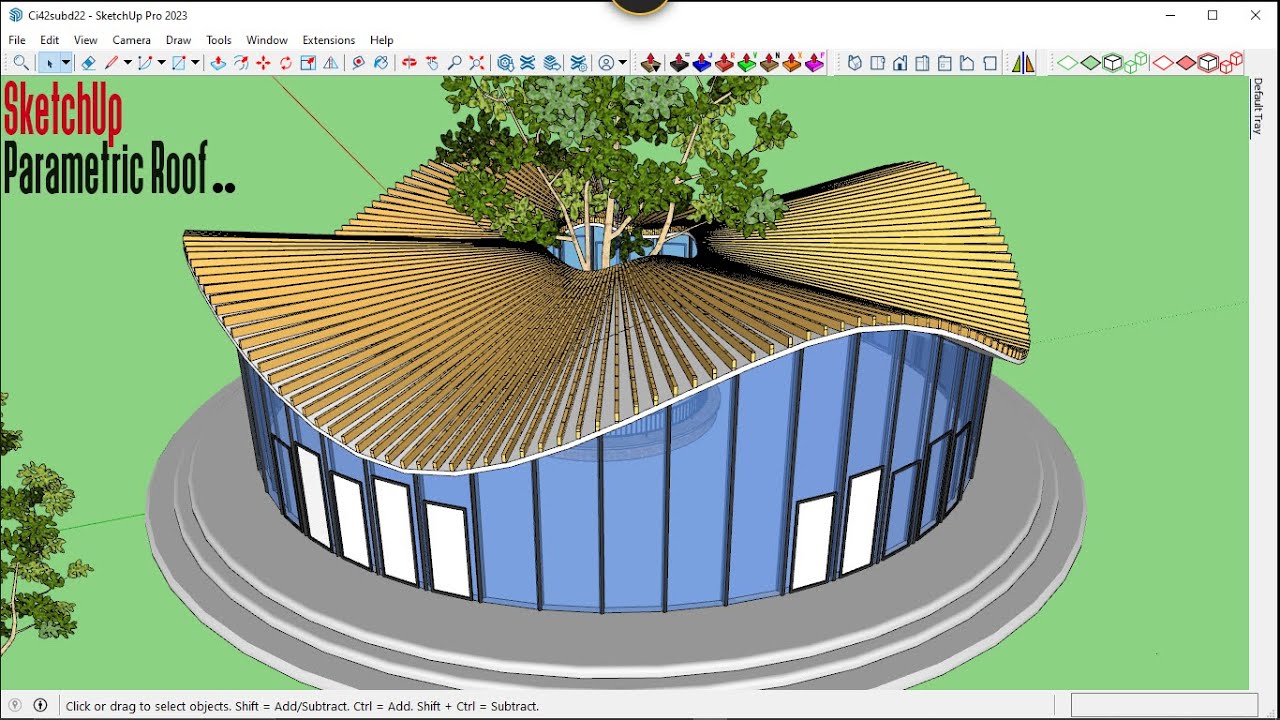
Task: Select the Pan hand tool
Action: pos(432,63)
